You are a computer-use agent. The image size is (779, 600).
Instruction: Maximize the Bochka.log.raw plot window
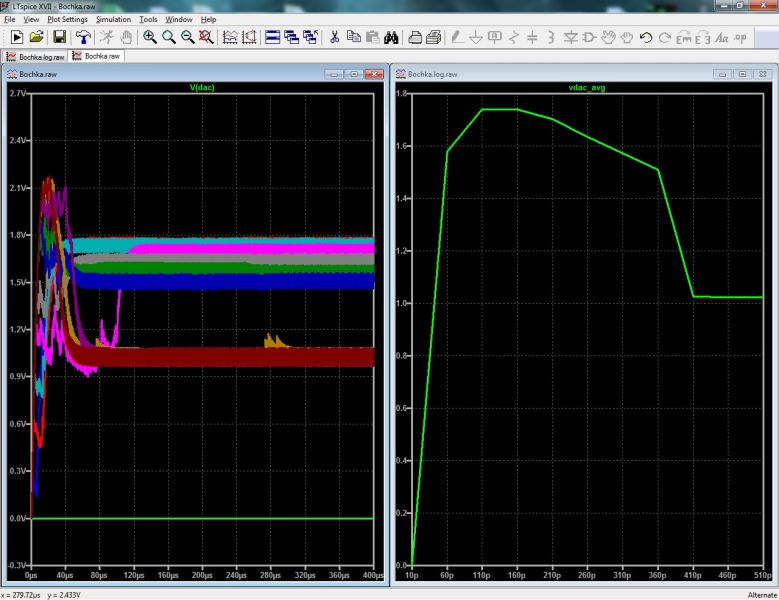742,75
